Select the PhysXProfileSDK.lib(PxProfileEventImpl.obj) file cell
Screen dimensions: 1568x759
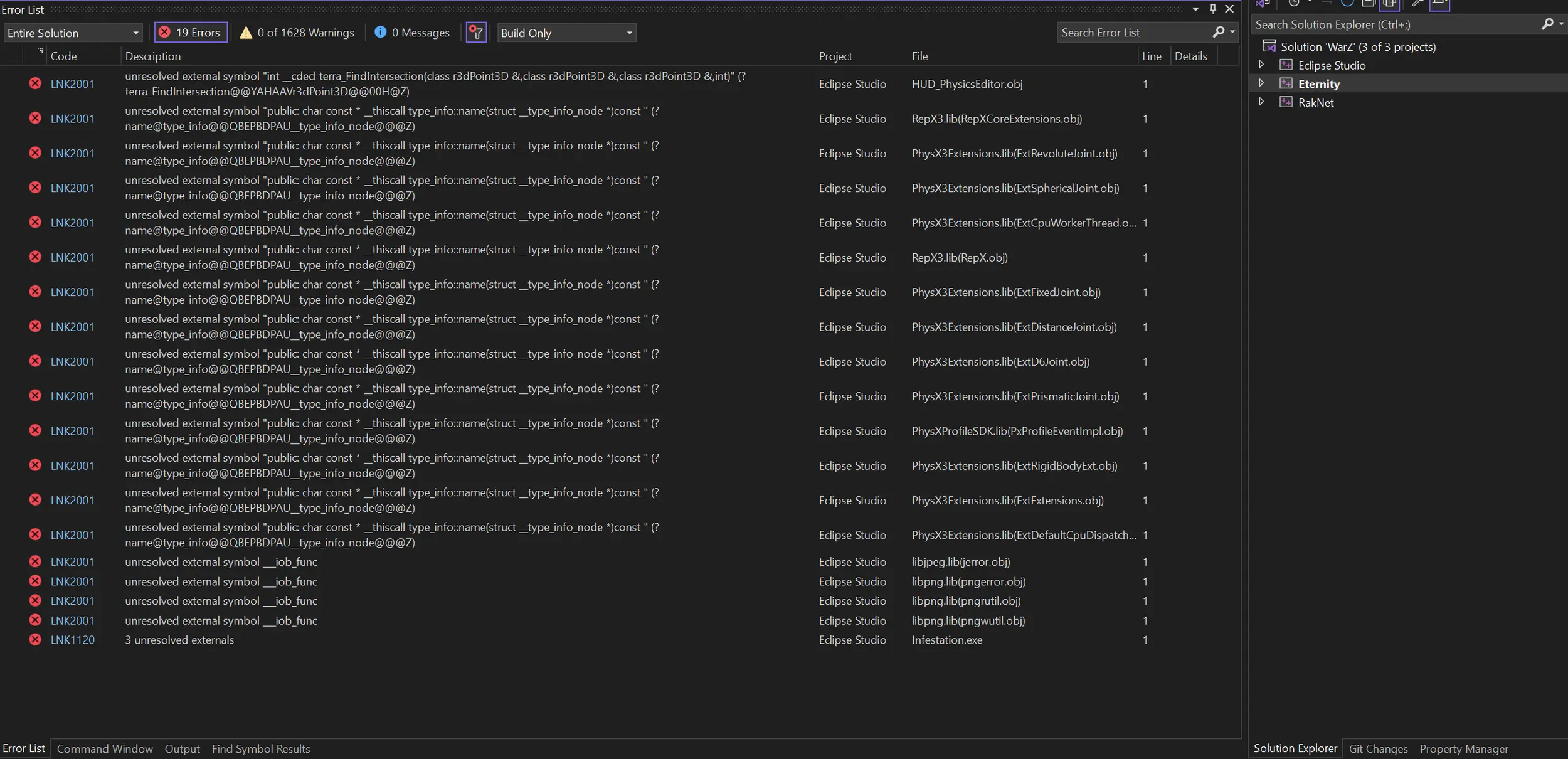tap(1017, 431)
